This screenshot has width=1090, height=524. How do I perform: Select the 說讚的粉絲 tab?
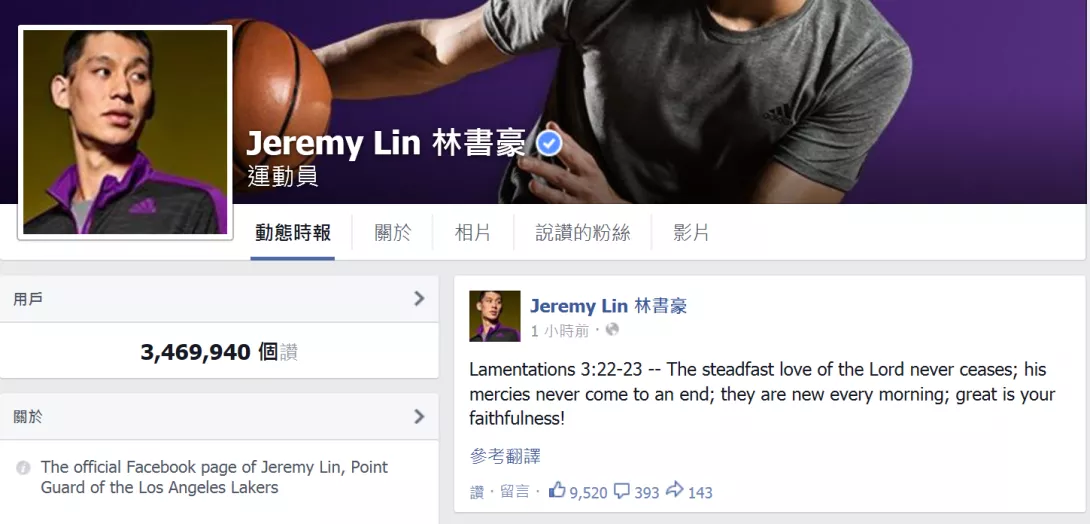pos(583,233)
